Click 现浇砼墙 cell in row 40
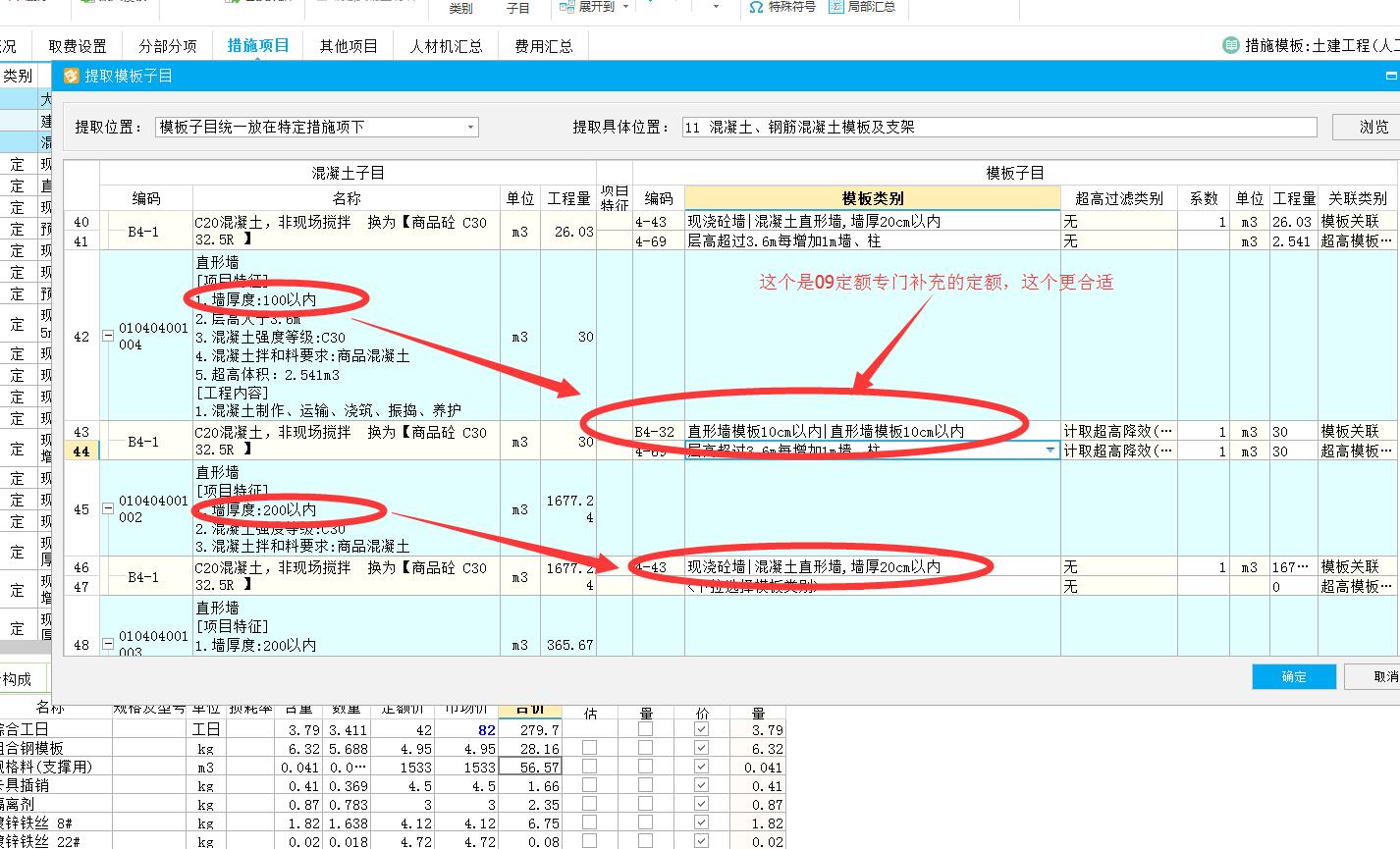This screenshot has width=1400, height=849. [872, 221]
